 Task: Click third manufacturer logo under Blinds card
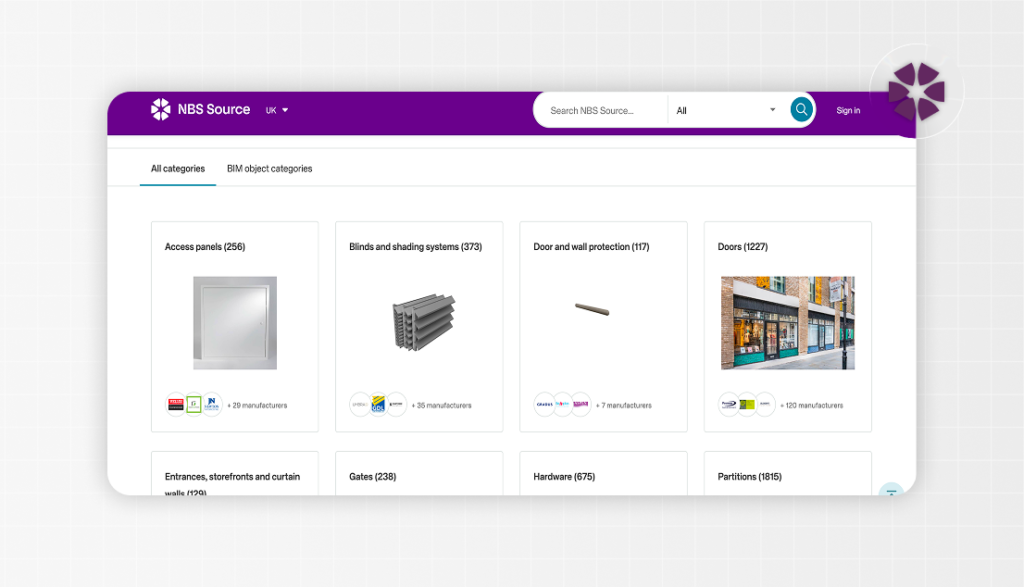tap(396, 405)
